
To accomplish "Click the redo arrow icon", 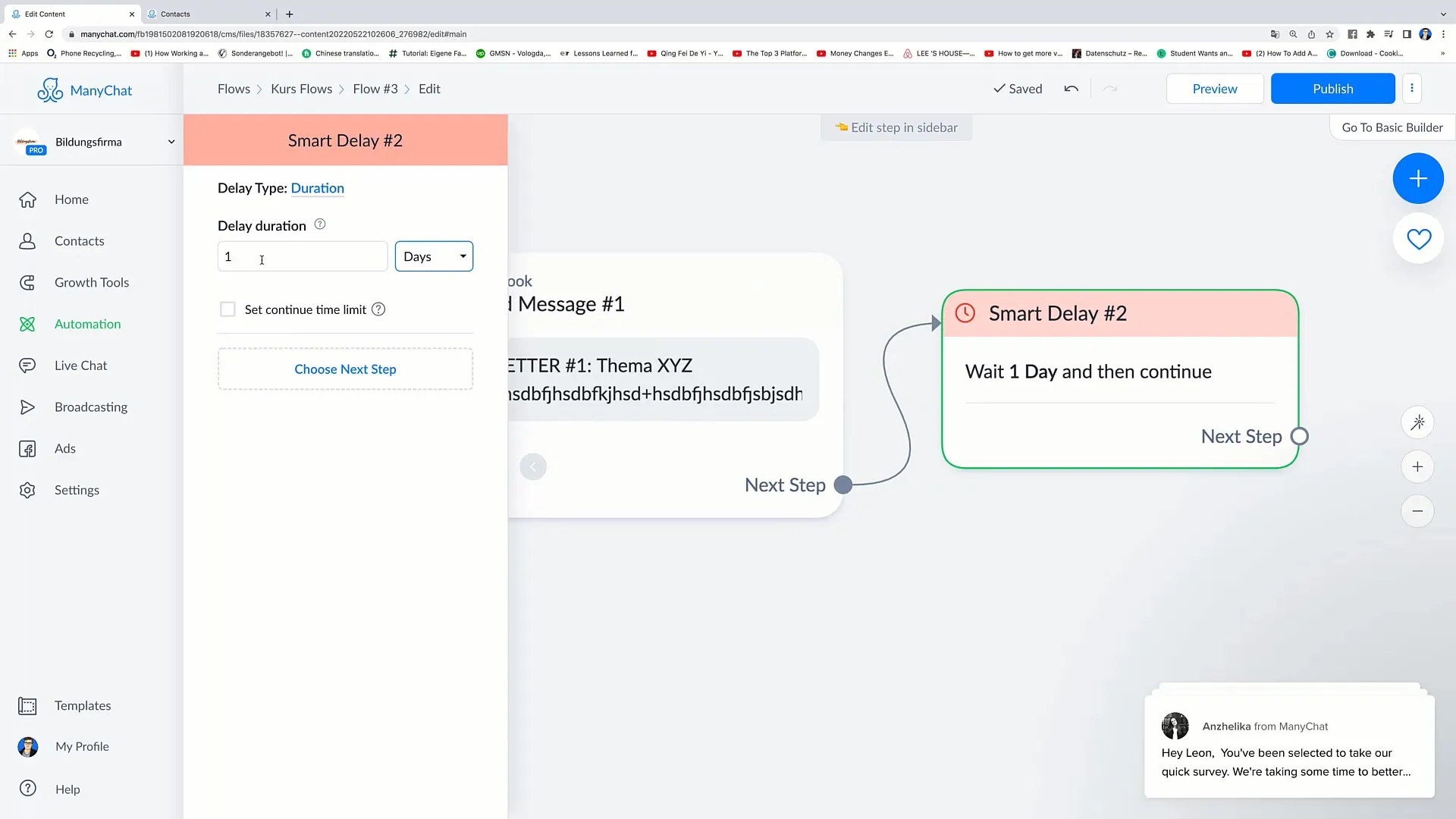I will coord(1110,89).
